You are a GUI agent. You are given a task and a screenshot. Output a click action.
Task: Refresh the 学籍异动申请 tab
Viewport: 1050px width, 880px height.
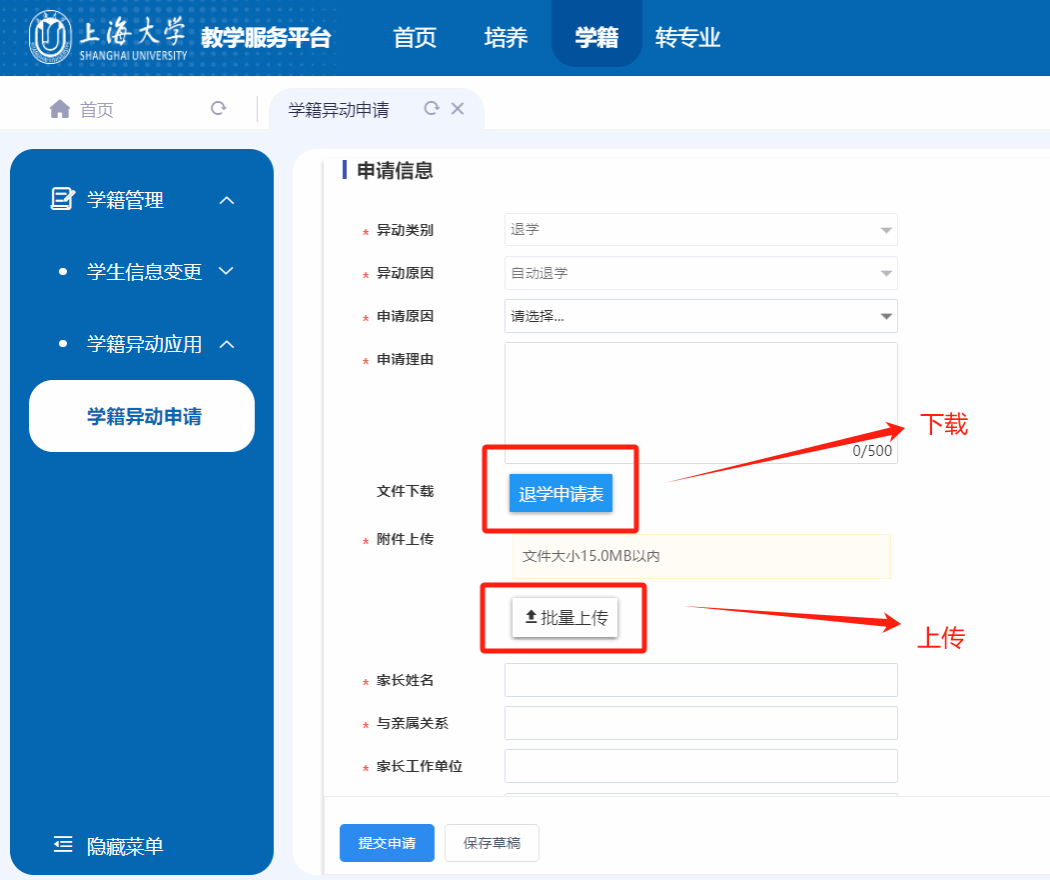point(432,109)
